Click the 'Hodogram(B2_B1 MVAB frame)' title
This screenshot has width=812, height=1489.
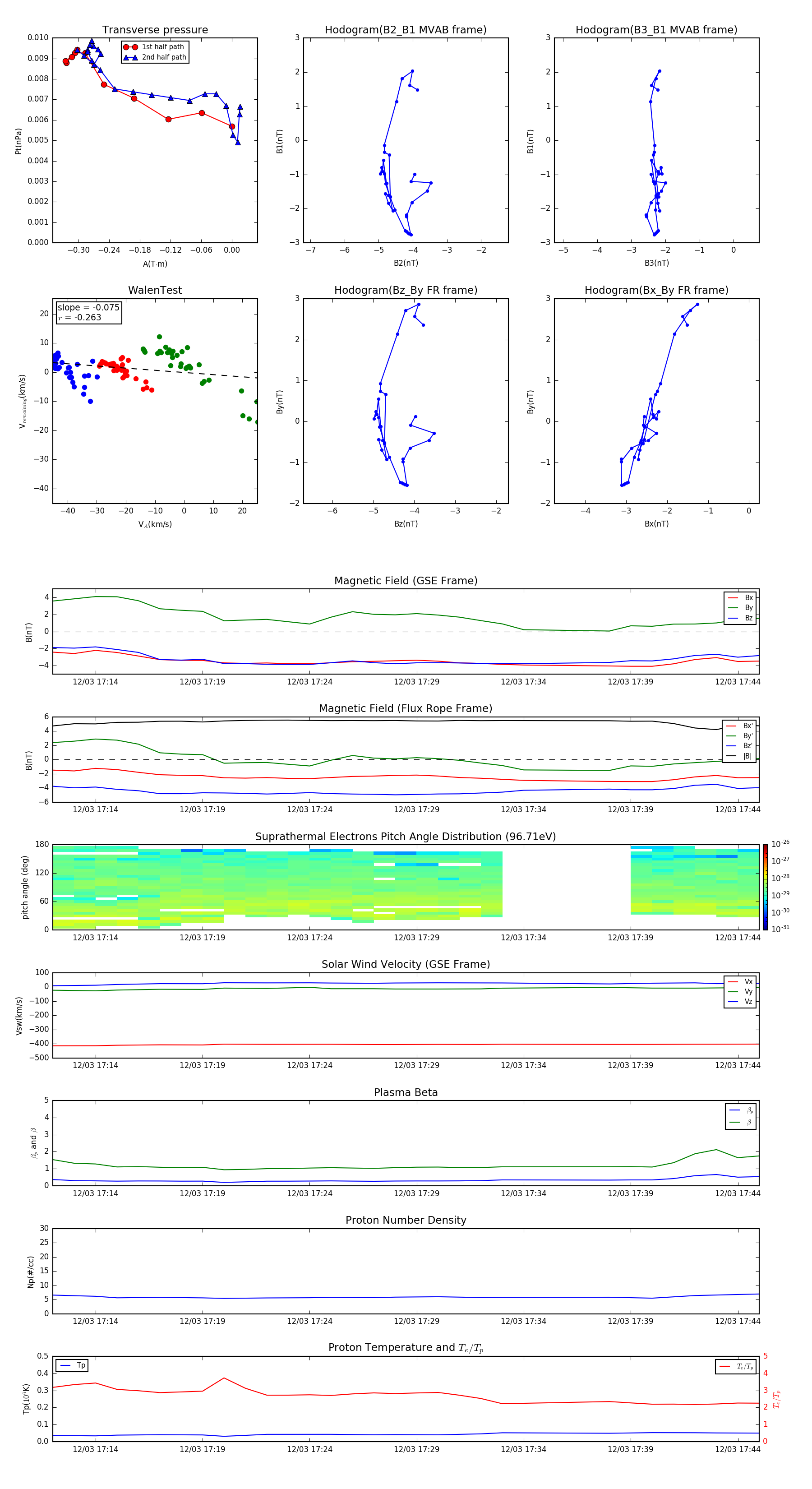tap(406, 29)
